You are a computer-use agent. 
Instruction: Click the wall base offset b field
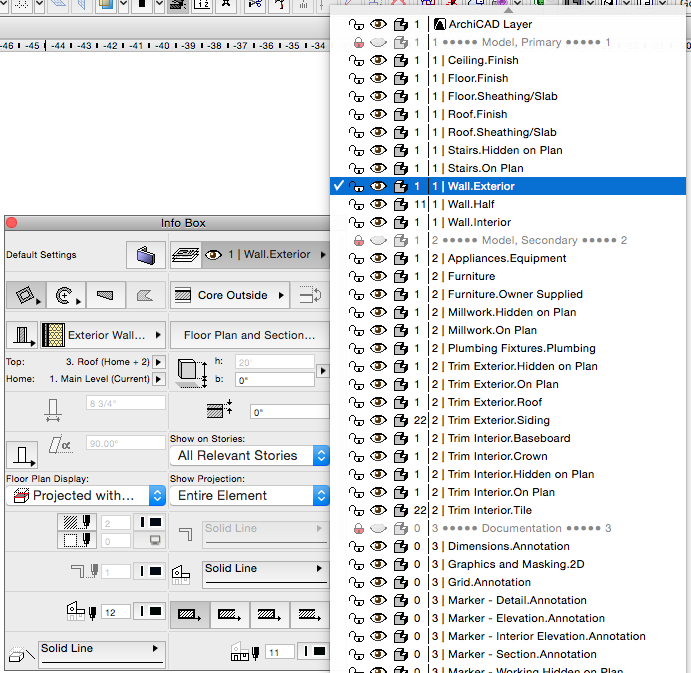click(273, 380)
